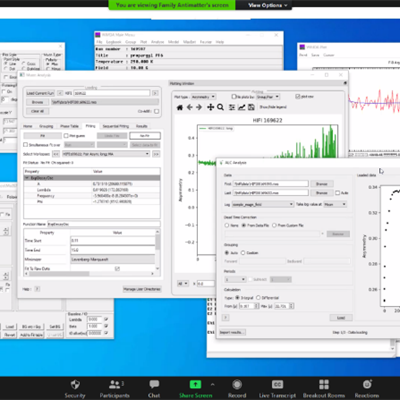This screenshot has width=400, height=400.
Task: Switch to the Grouping tab
Action: click(x=46, y=126)
